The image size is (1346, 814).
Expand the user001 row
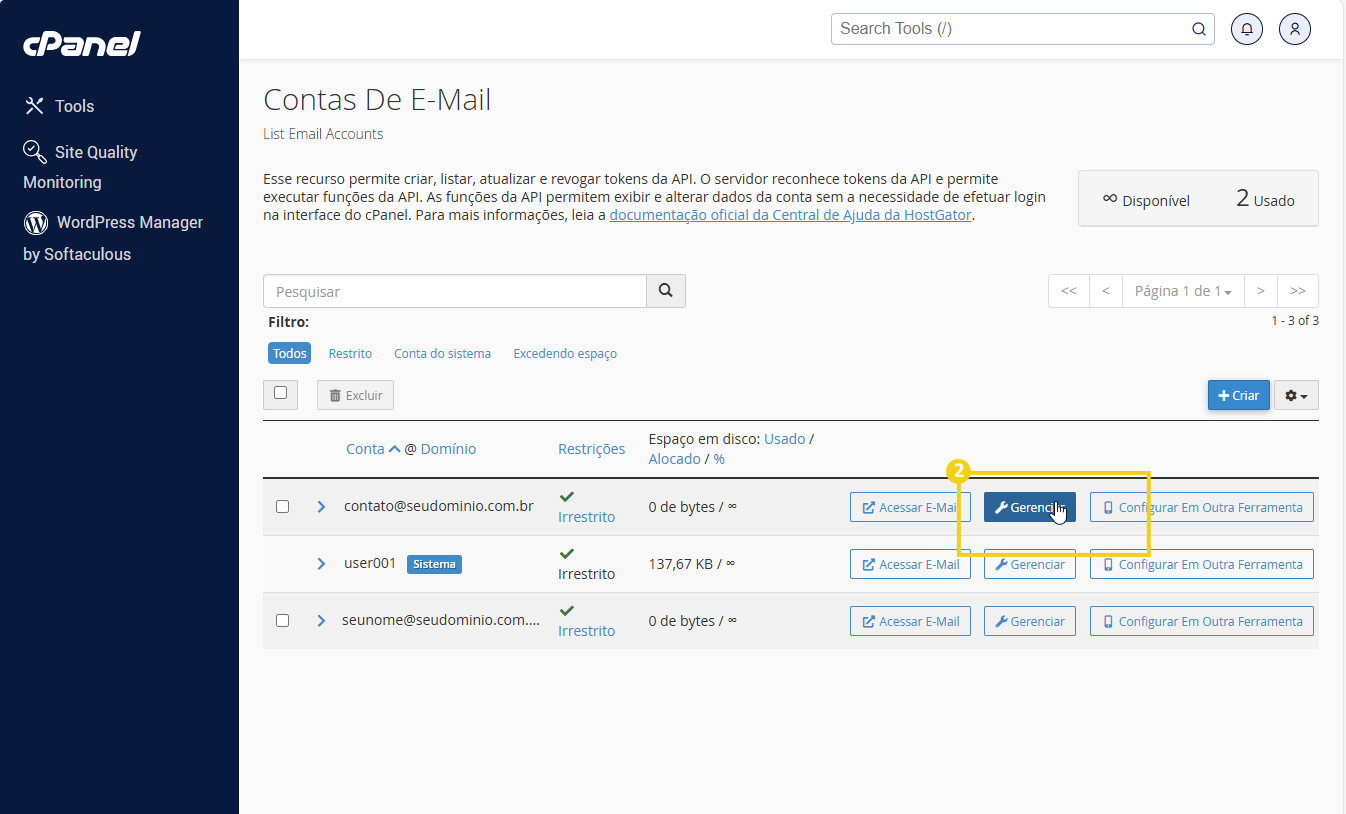(321, 564)
